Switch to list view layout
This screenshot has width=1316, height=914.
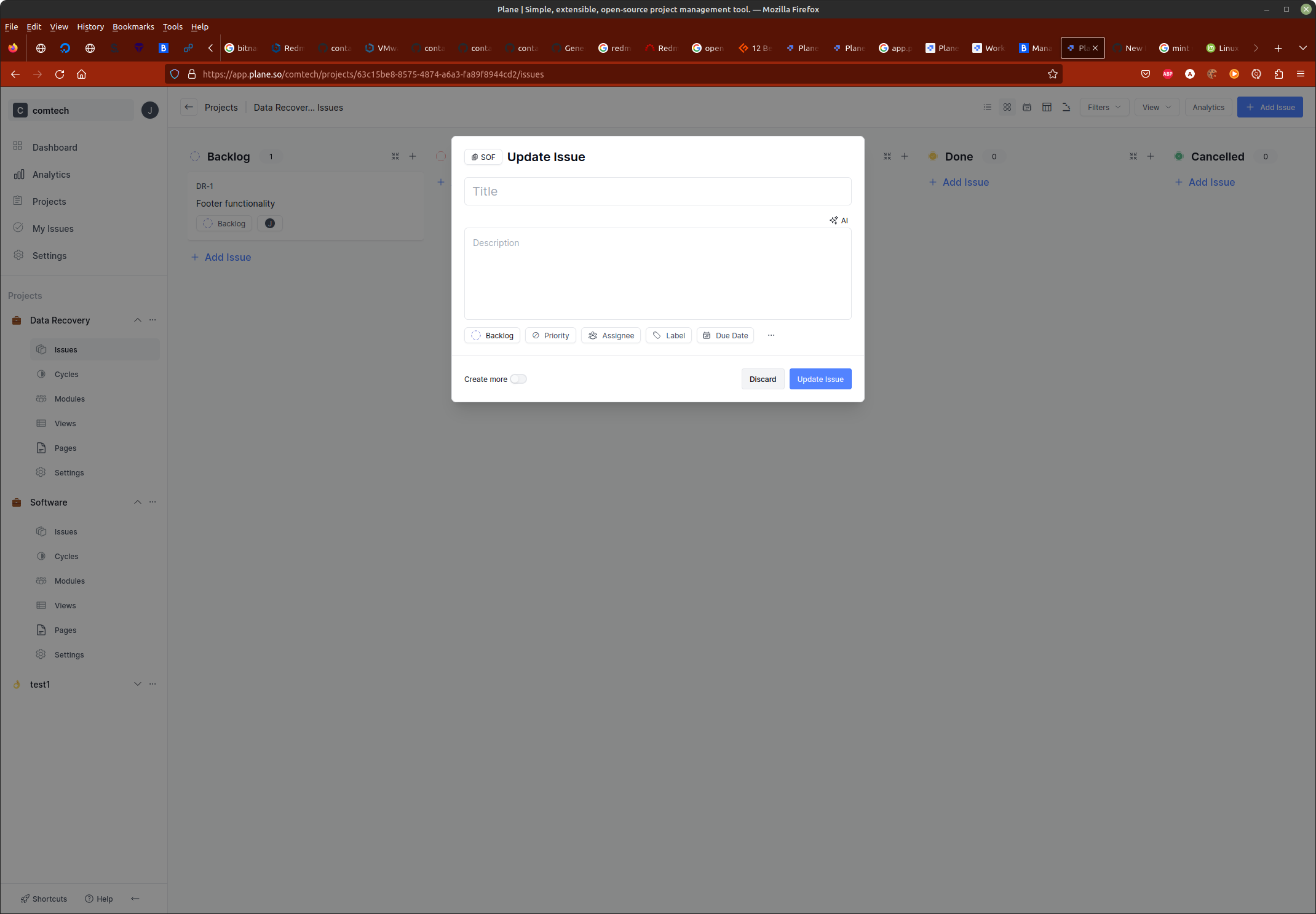point(987,107)
